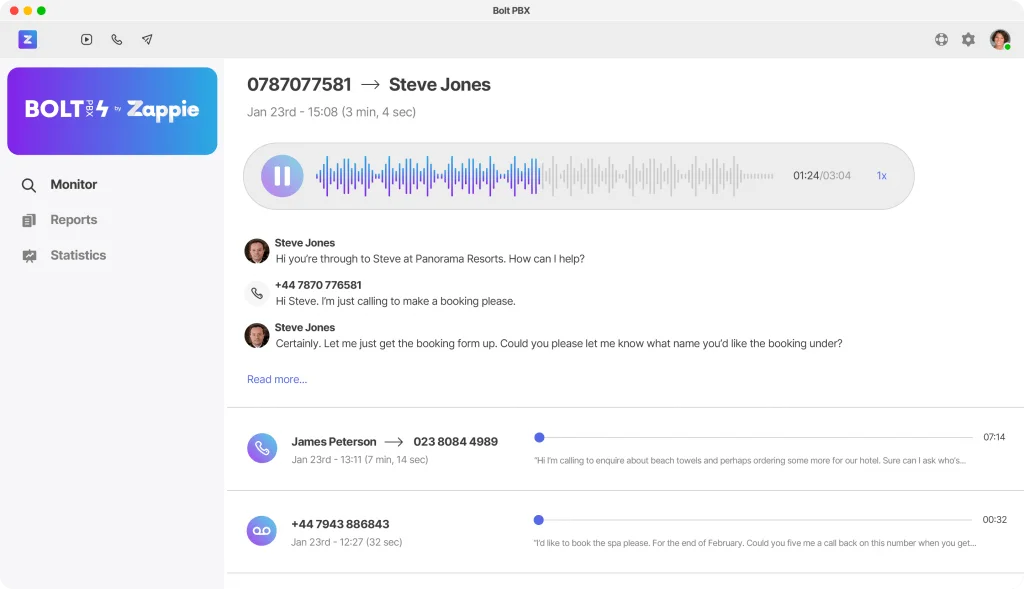Image resolution: width=1024 pixels, height=589 pixels.
Task: Click the audio waveform to seek
Action: (544, 176)
